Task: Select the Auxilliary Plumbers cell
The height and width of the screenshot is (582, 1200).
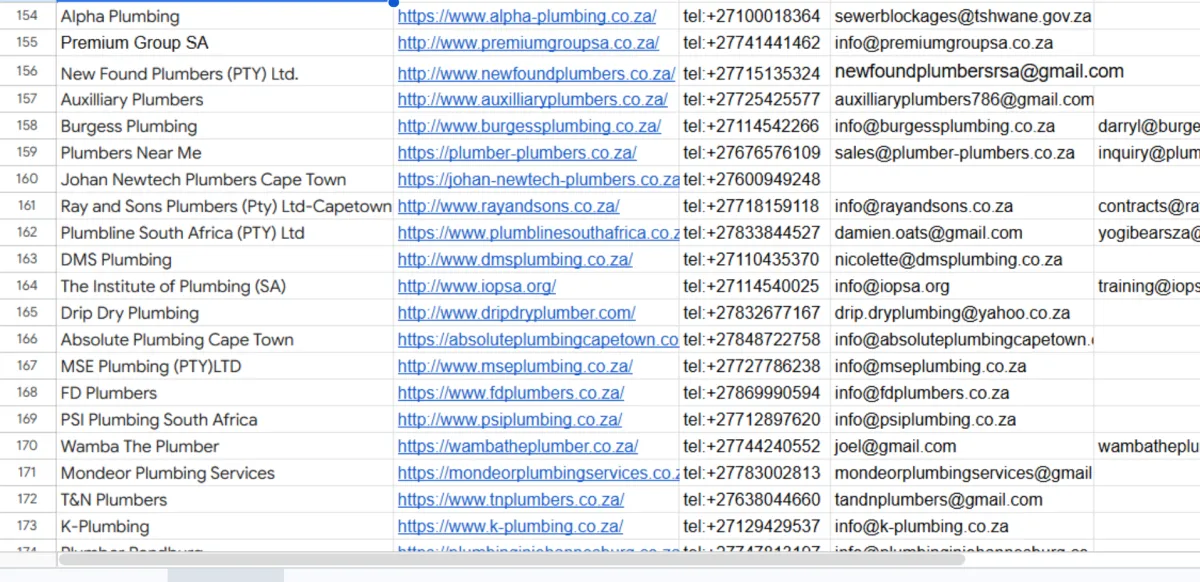Action: pos(225,100)
